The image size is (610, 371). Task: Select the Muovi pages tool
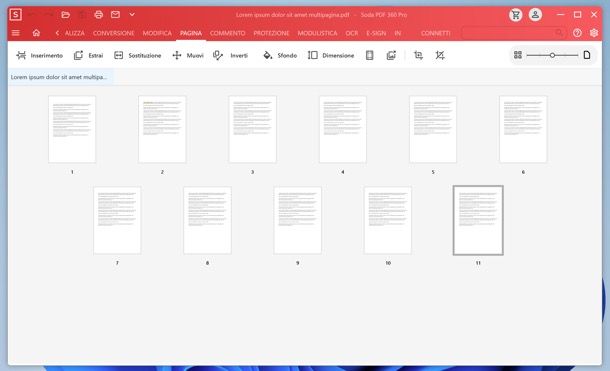click(x=188, y=56)
